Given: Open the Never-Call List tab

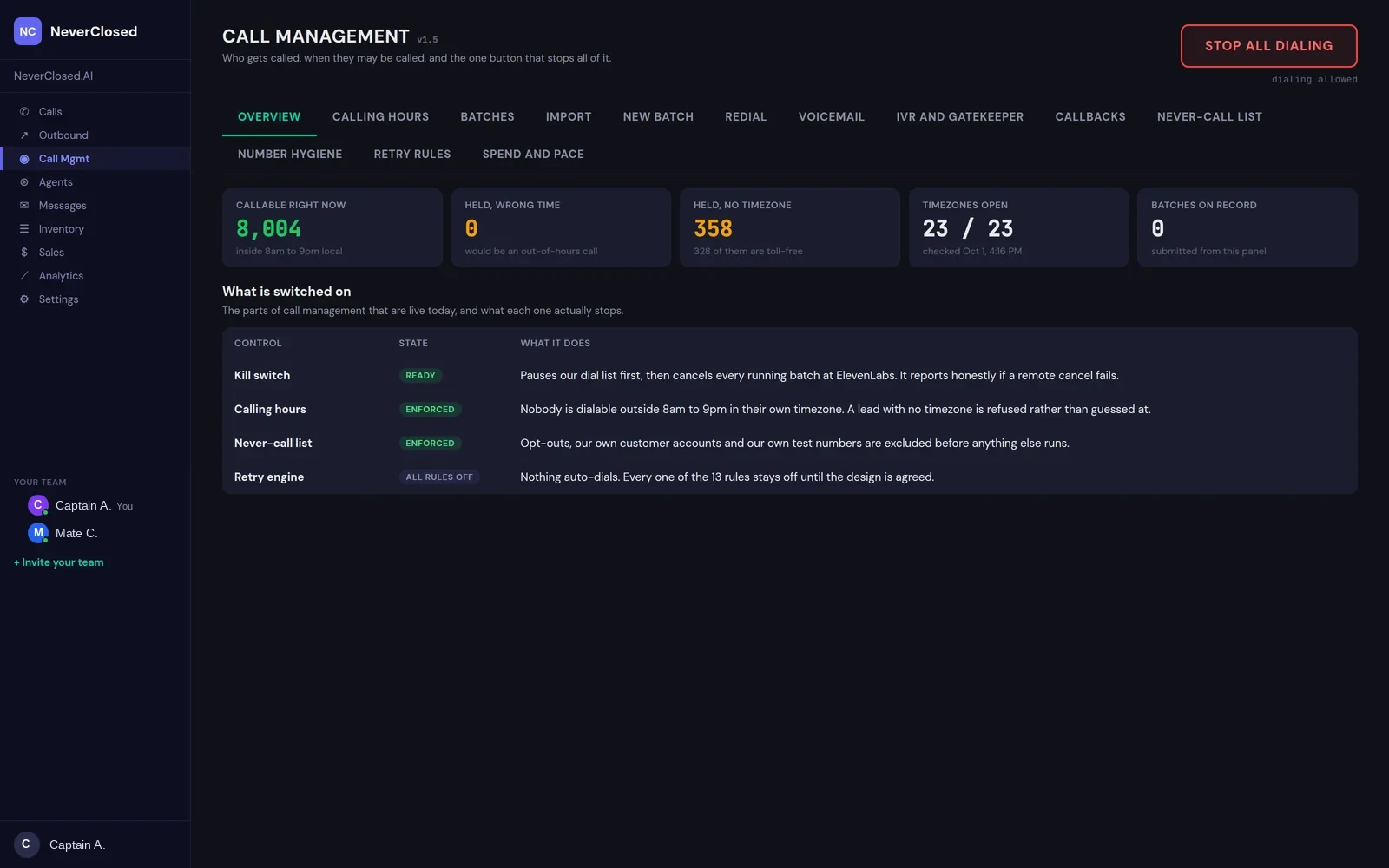Looking at the screenshot, I should (x=1209, y=117).
